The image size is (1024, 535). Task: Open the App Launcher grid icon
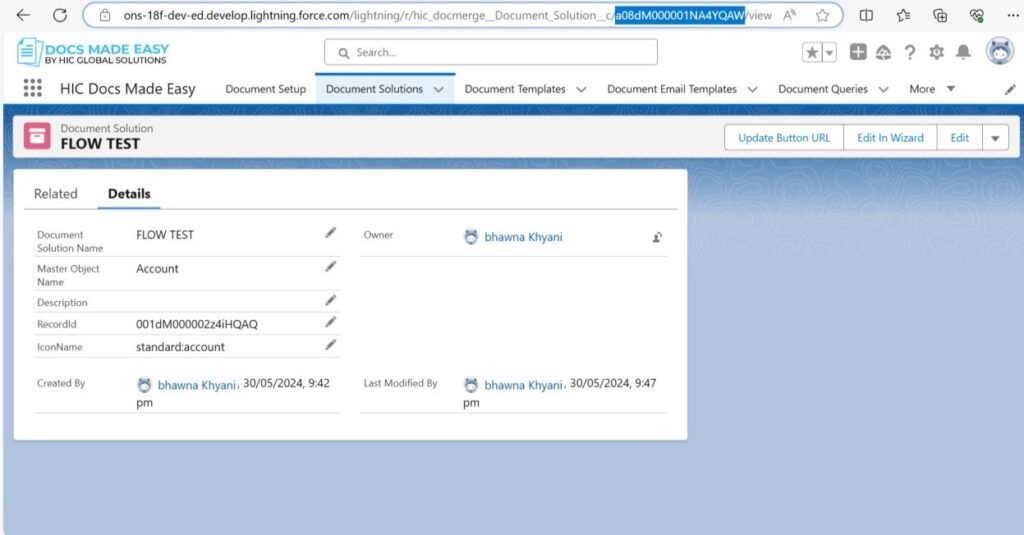coord(33,88)
